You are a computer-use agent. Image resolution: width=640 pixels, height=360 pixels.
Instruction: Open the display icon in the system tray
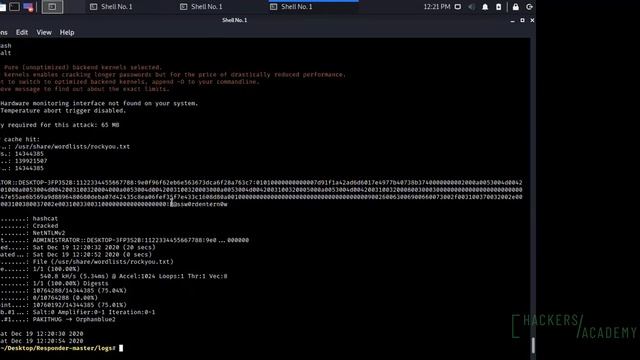click(458, 7)
